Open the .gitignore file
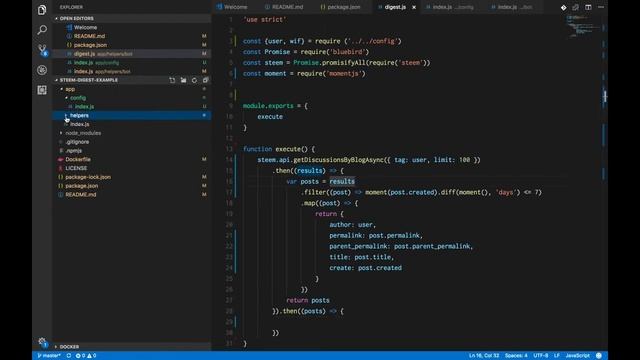 pos(77,142)
